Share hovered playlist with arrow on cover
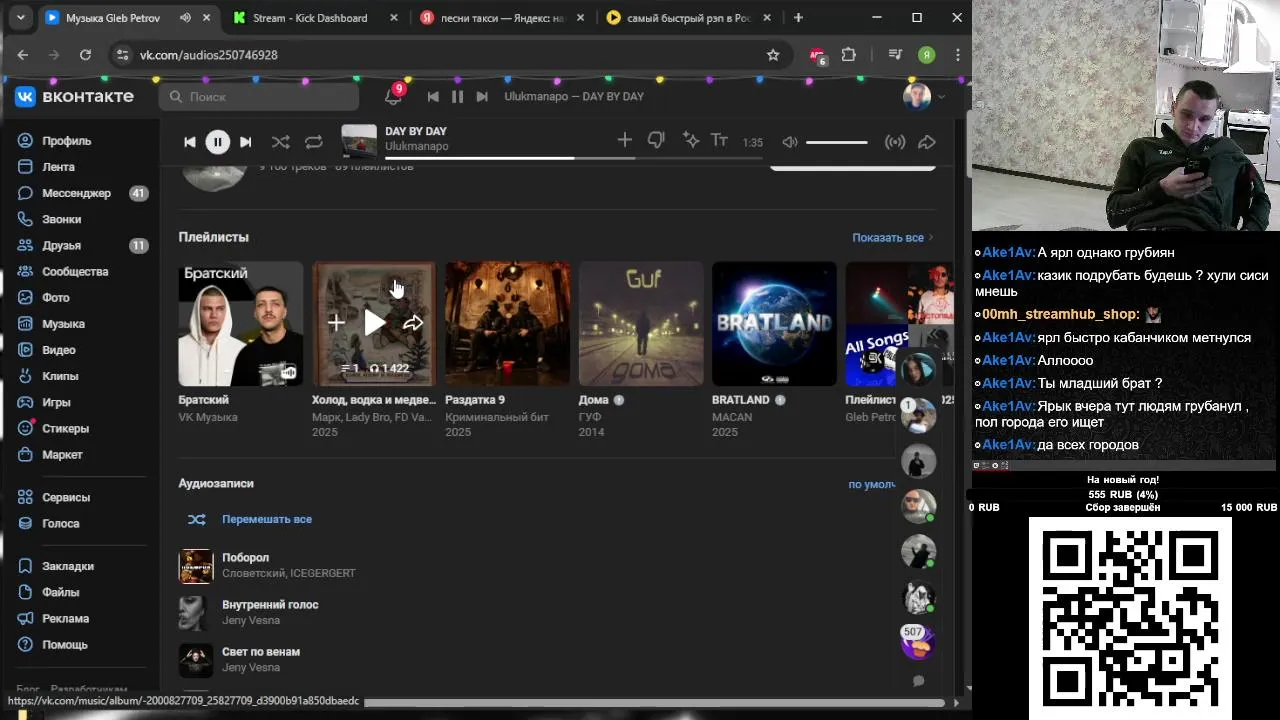This screenshot has width=1280, height=720. [x=413, y=323]
